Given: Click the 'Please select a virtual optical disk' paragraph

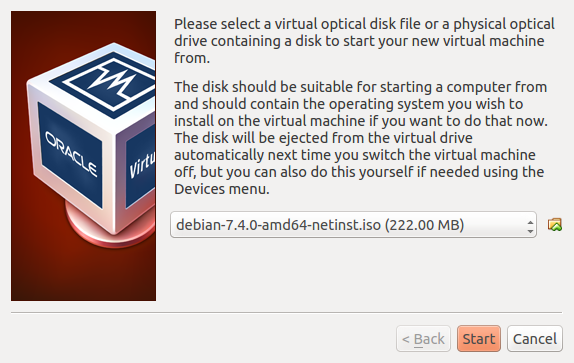Looking at the screenshot, I should click(x=364, y=41).
